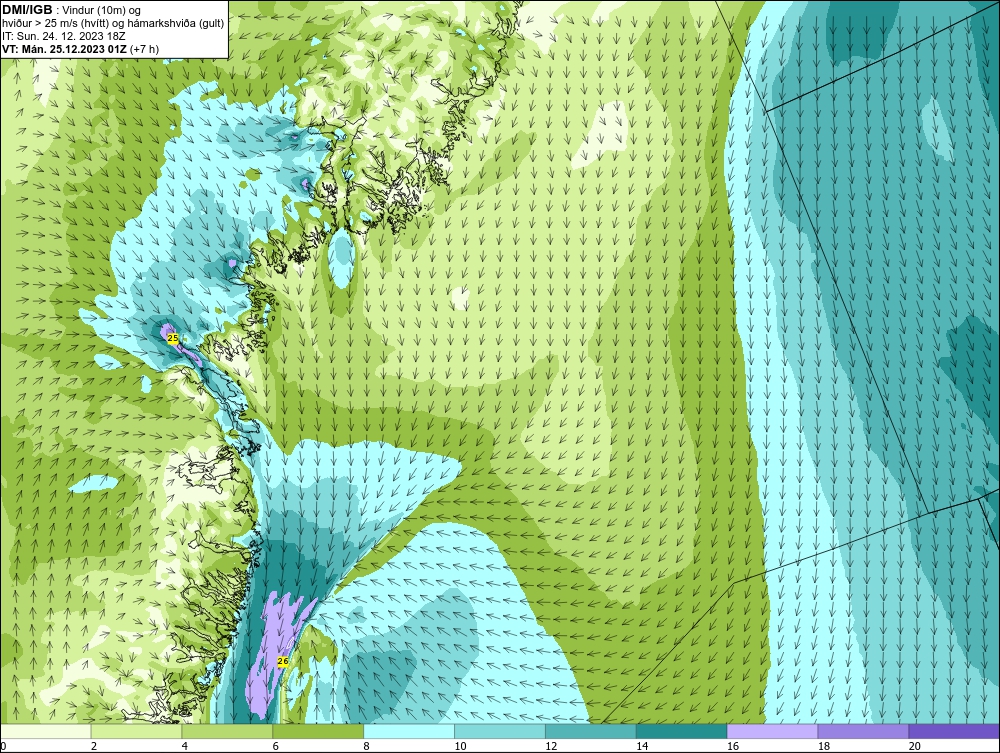Click the yellow "25" peak gust marker
1000x753 pixels.
pyautogui.click(x=173, y=339)
